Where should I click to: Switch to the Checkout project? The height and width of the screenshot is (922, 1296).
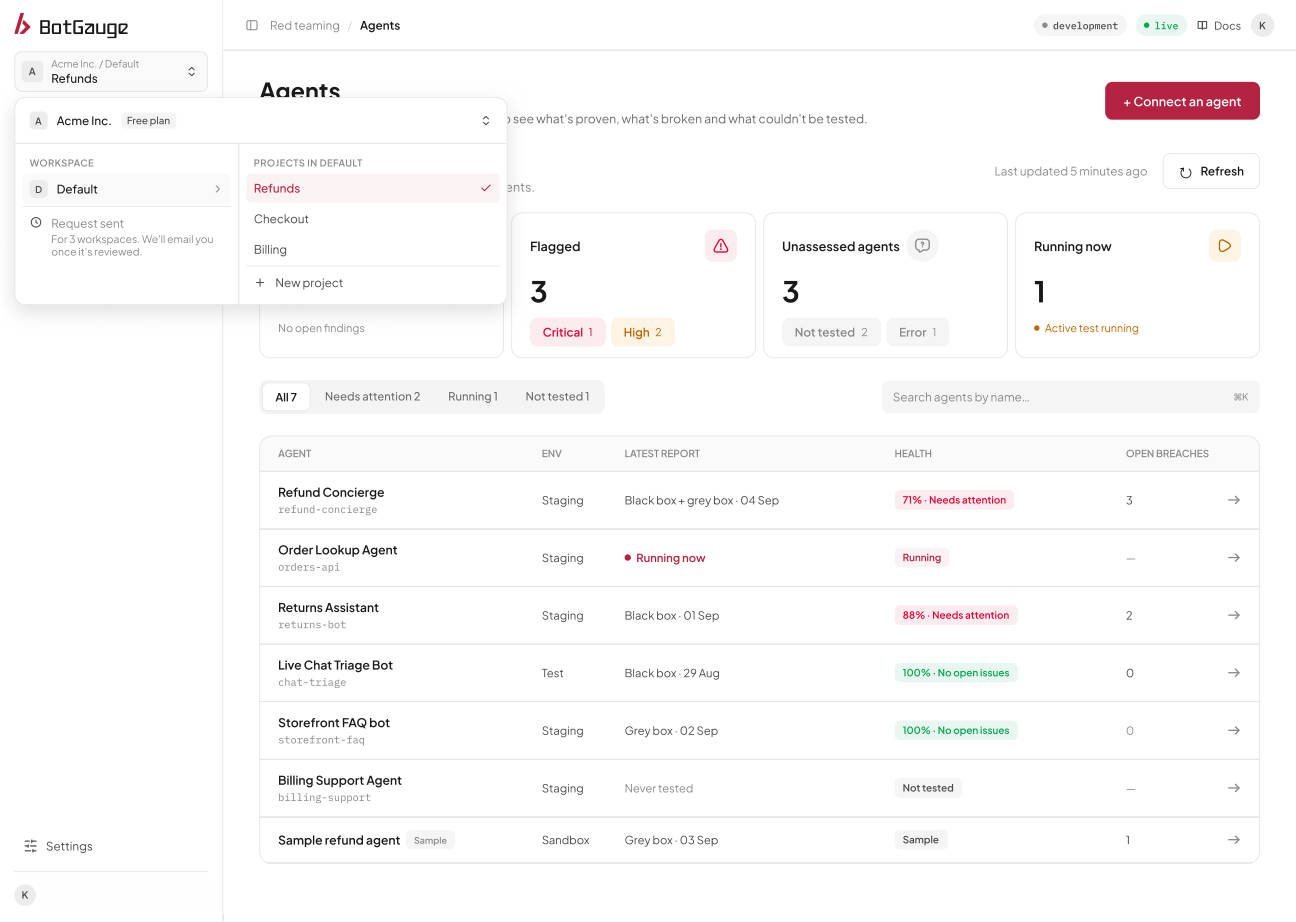coord(373,219)
